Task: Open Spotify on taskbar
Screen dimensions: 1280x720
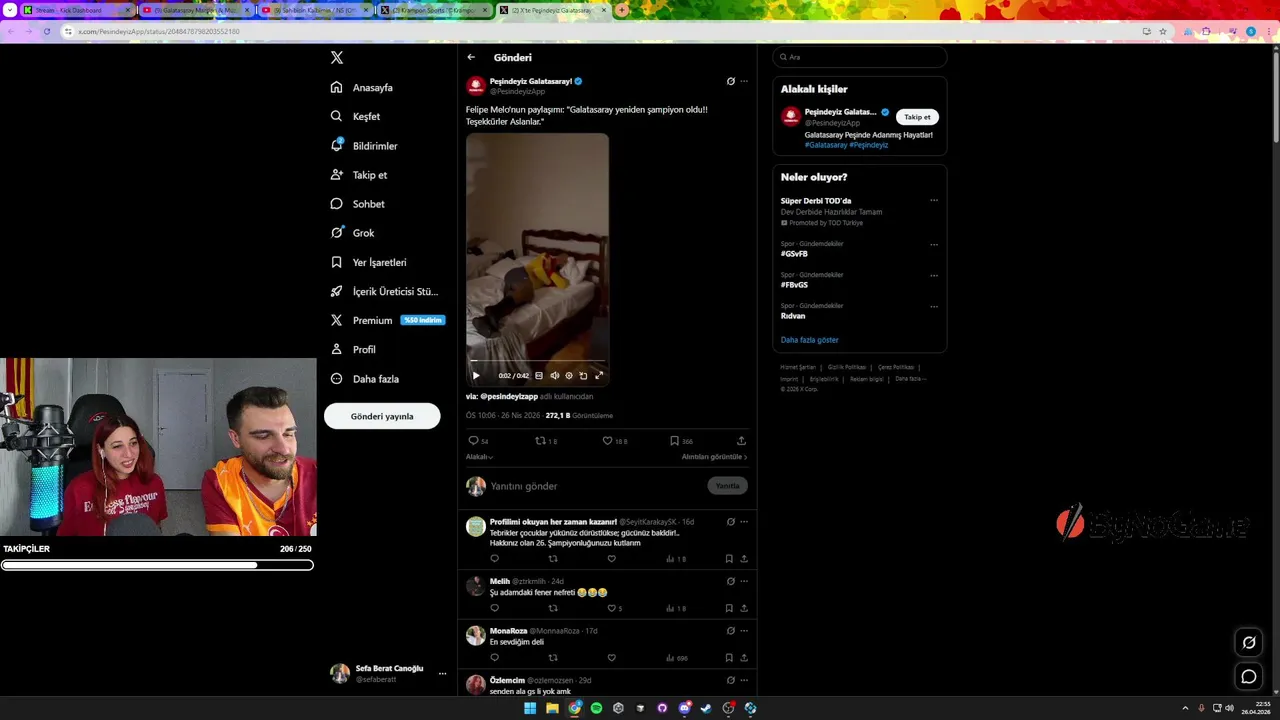Action: pos(596,708)
